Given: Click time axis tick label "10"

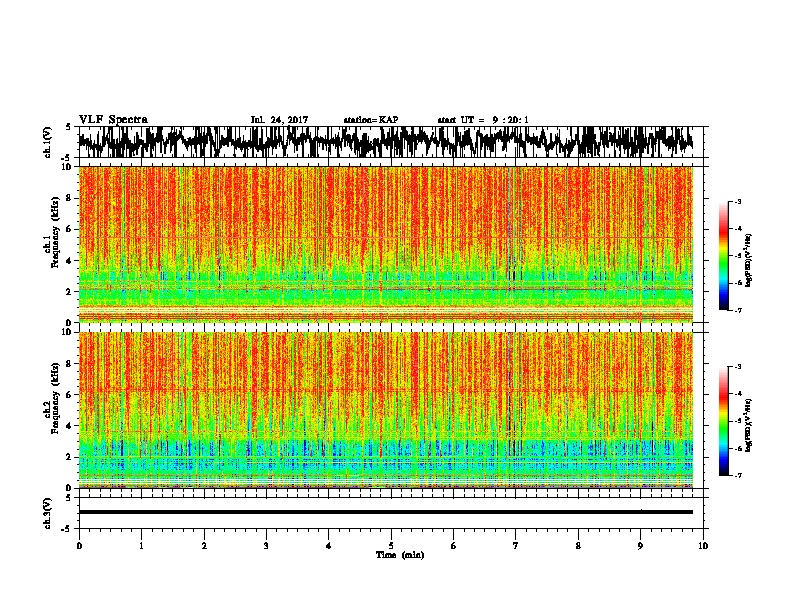Looking at the screenshot, I should tap(703, 546).
